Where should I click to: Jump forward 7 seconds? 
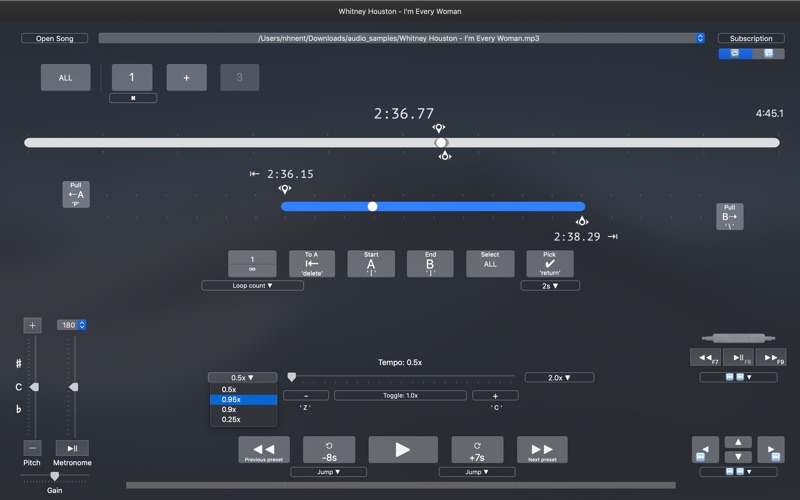(x=477, y=450)
